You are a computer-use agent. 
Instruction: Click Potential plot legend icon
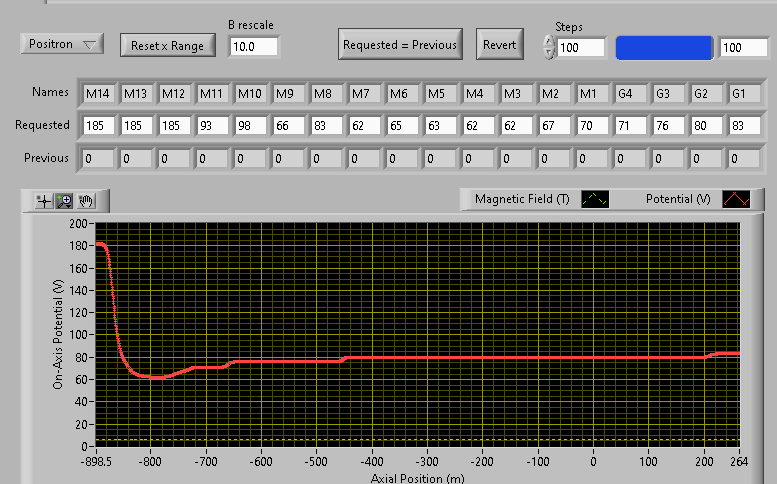738,199
